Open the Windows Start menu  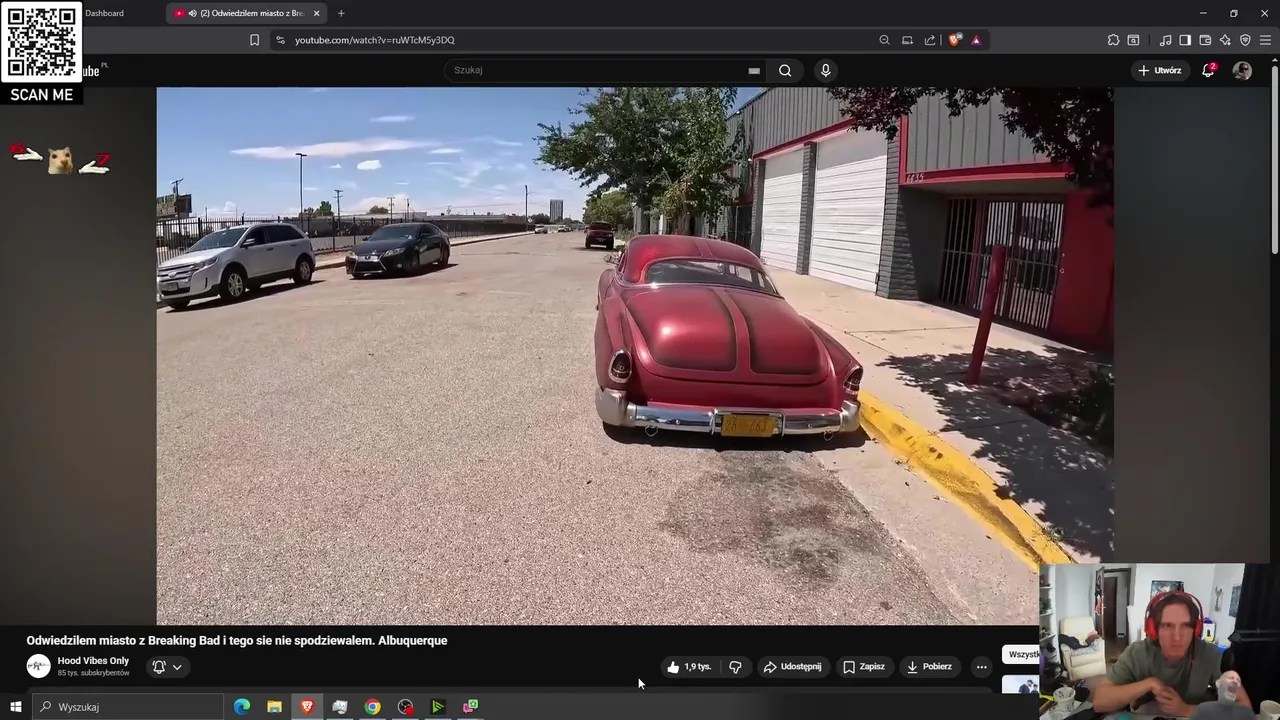click(15, 707)
